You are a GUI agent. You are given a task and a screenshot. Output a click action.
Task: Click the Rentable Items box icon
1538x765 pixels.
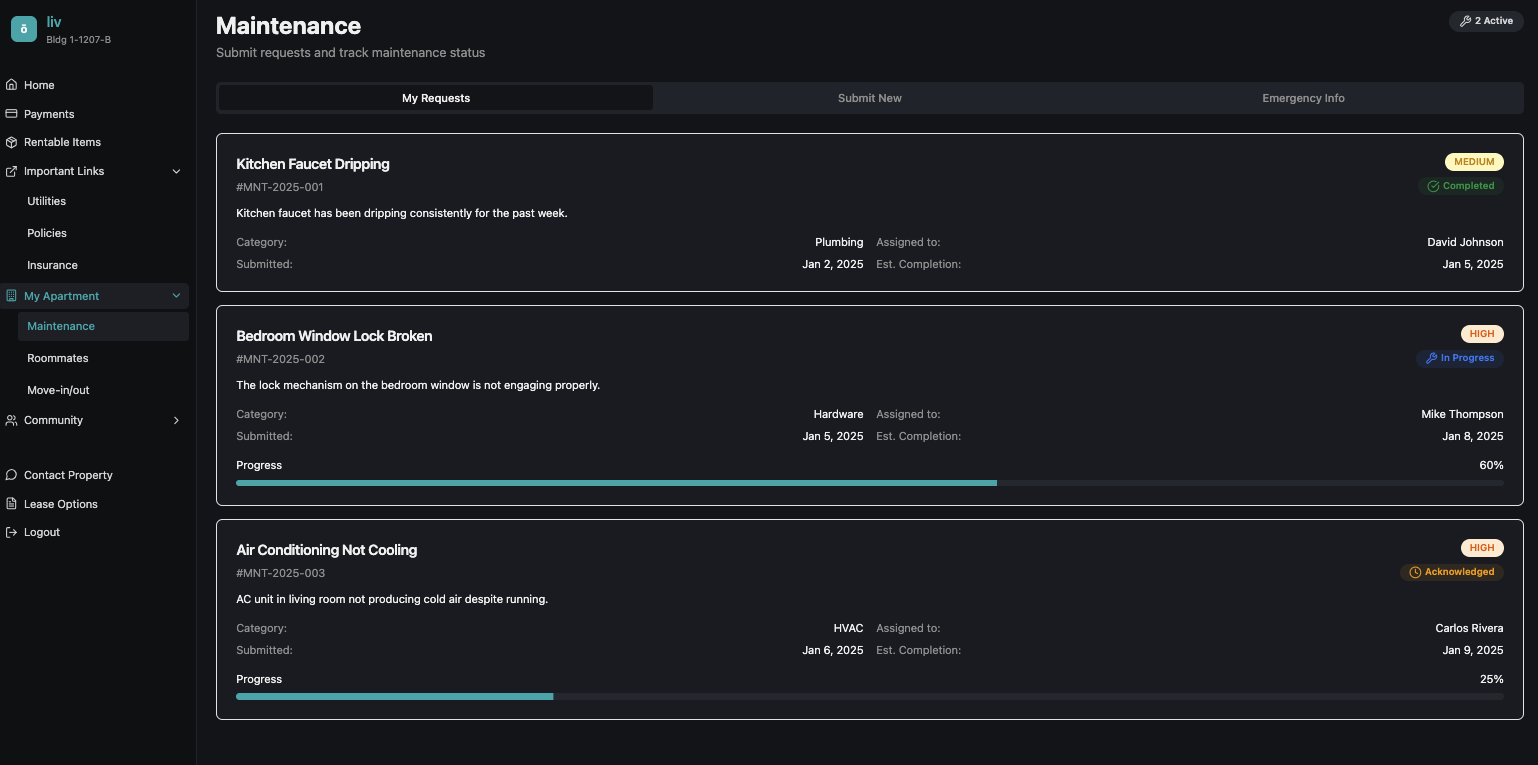pos(12,142)
